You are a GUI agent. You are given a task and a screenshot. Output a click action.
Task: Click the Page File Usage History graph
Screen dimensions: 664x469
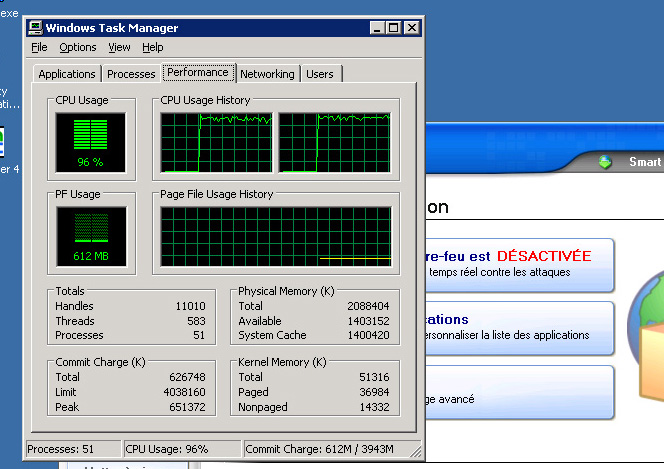coord(276,236)
